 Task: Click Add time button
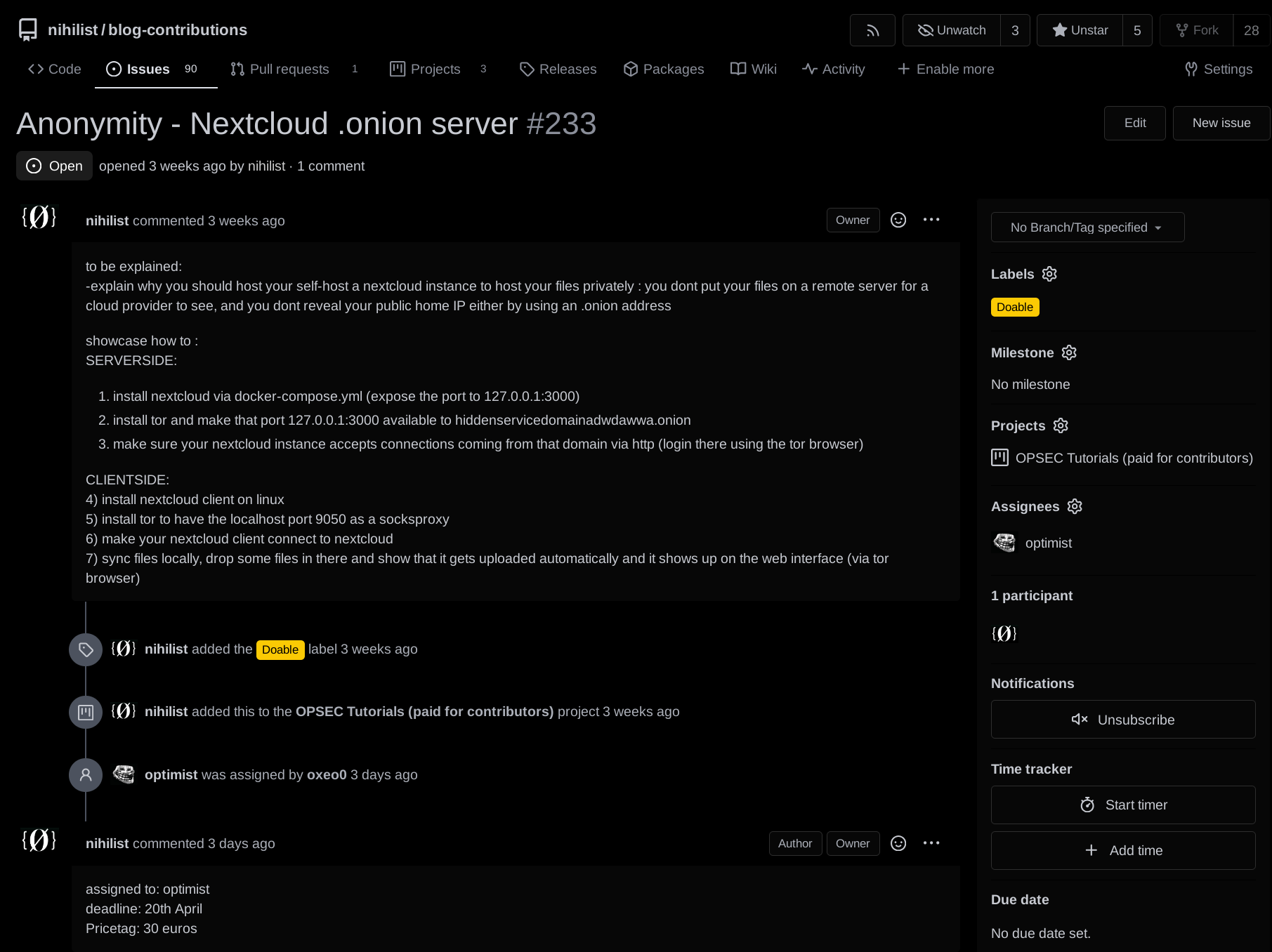pyautogui.click(x=1123, y=850)
